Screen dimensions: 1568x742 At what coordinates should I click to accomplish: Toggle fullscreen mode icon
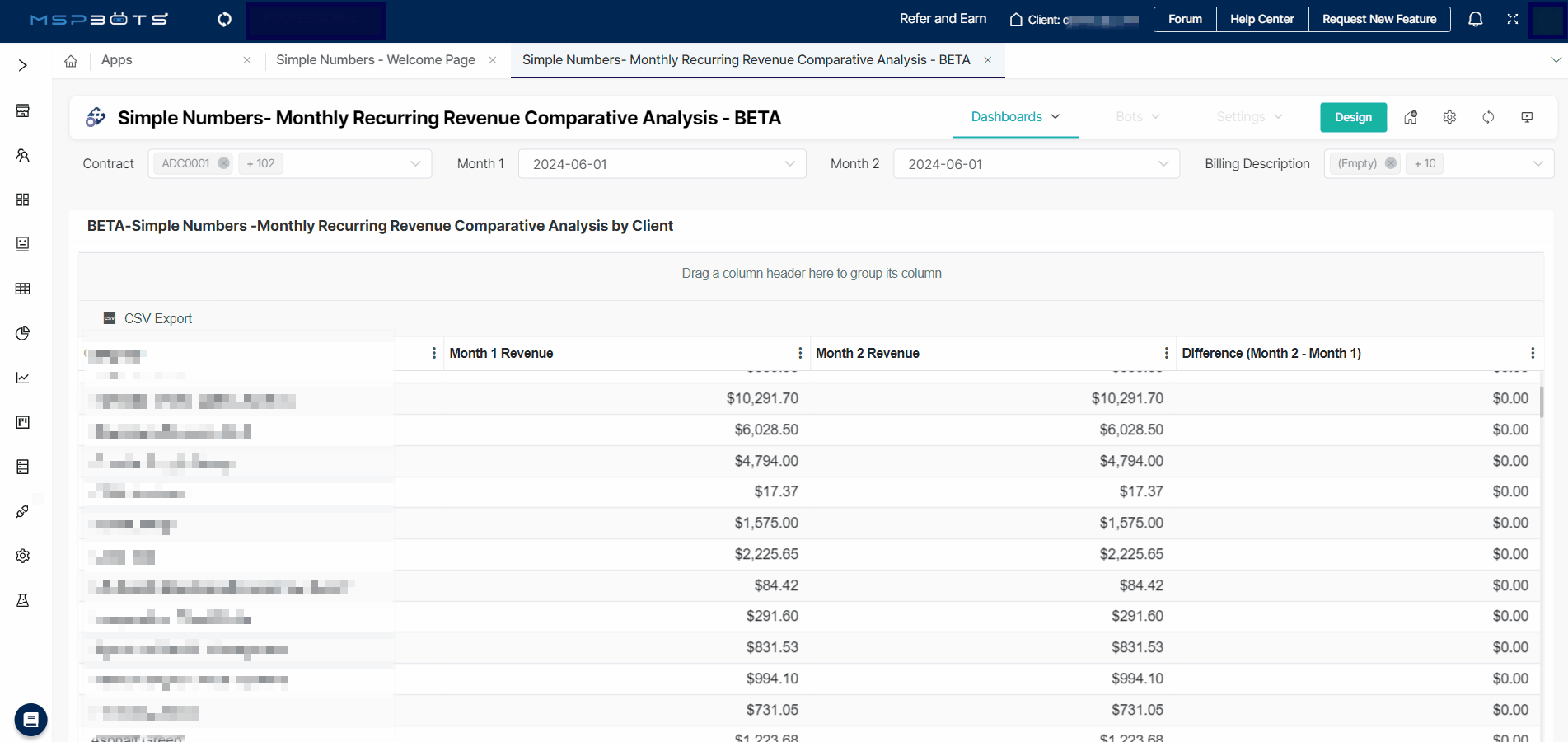(1513, 19)
